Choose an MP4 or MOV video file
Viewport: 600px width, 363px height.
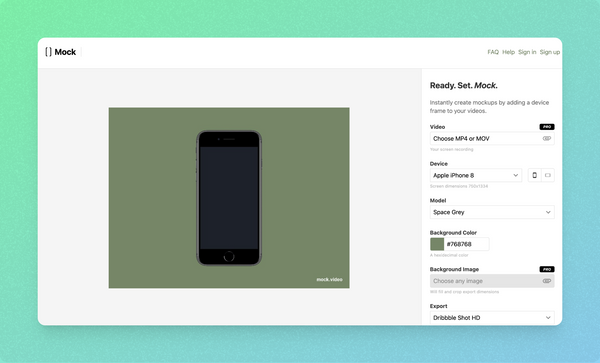(492, 138)
